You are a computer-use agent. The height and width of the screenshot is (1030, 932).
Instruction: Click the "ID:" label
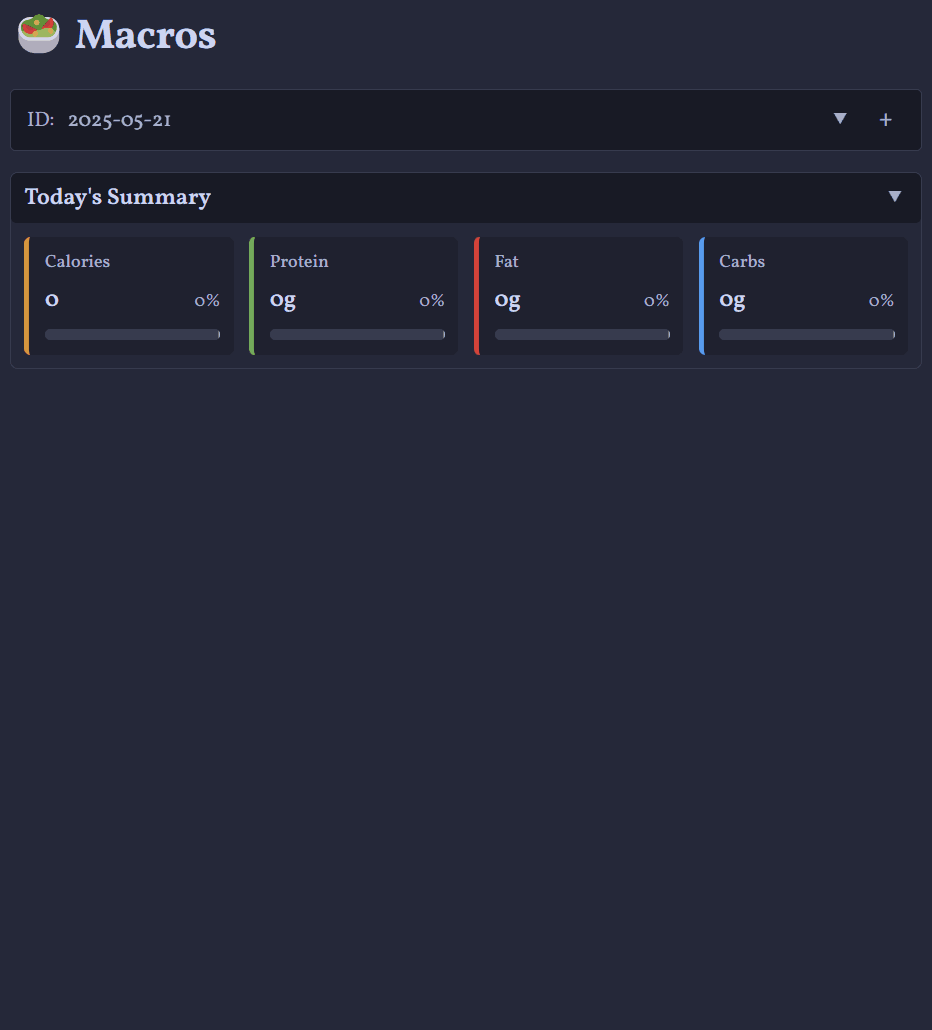tap(41, 120)
